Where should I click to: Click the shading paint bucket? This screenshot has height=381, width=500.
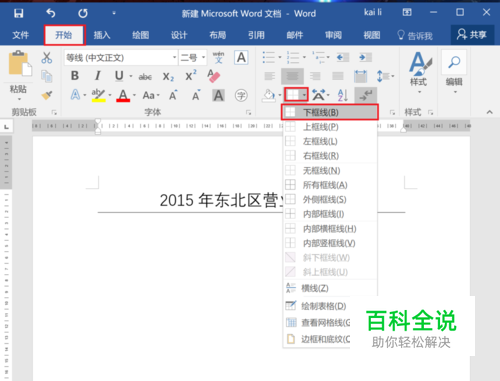pyautogui.click(x=269, y=96)
